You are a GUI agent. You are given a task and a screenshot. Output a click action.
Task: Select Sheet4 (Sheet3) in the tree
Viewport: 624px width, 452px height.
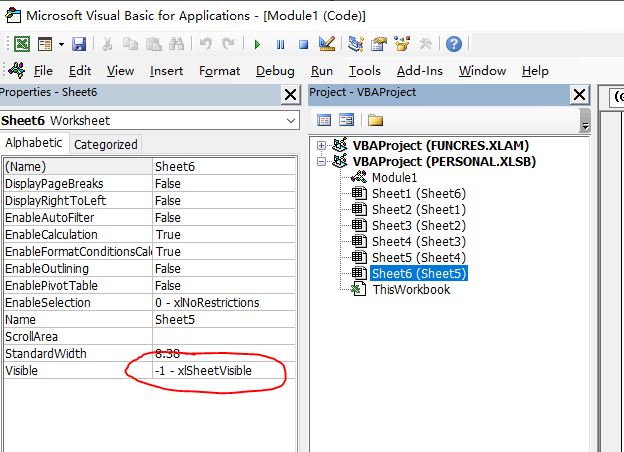click(x=418, y=242)
